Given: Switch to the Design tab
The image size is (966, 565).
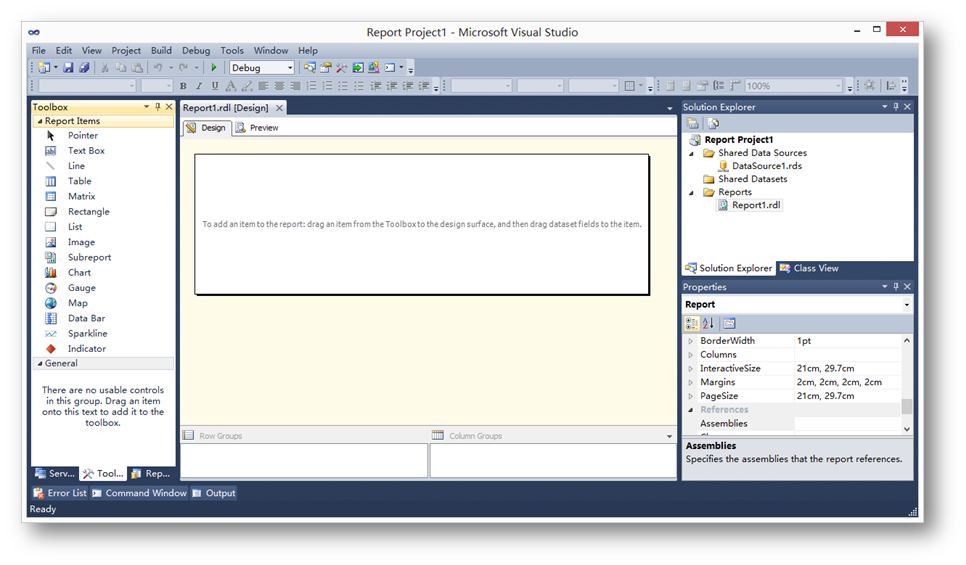Looking at the screenshot, I should (x=206, y=128).
